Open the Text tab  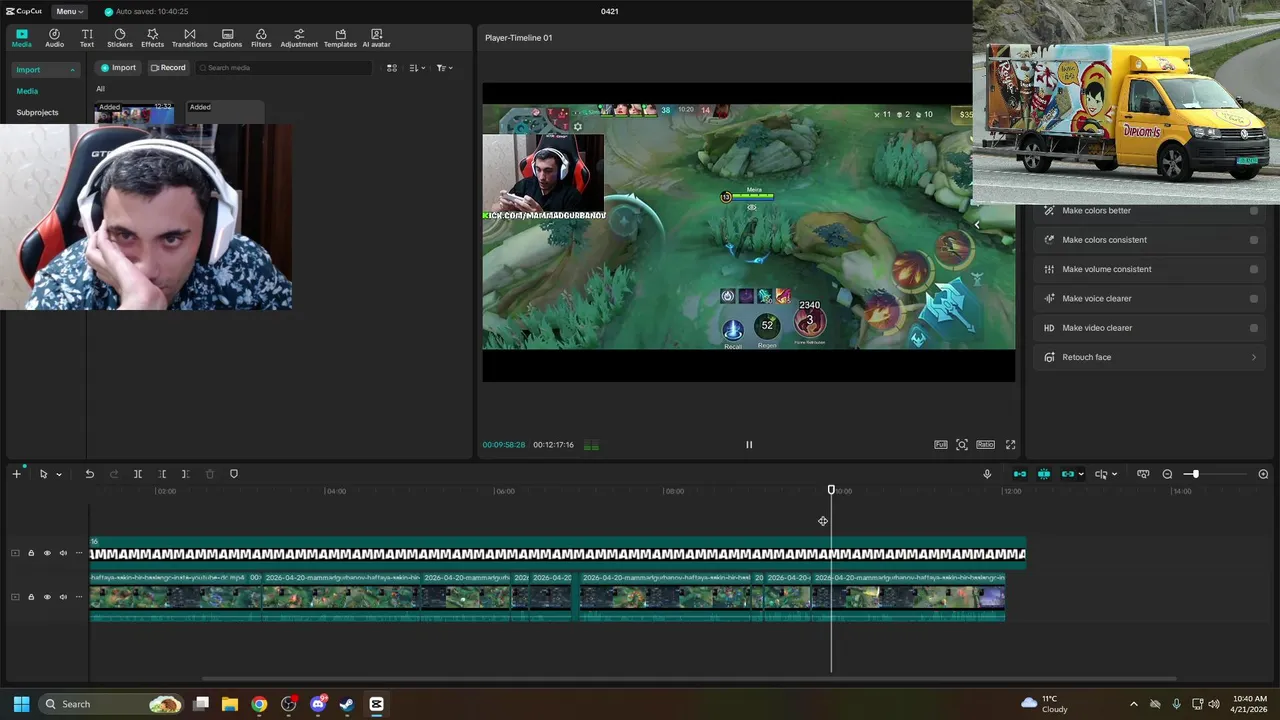(87, 38)
